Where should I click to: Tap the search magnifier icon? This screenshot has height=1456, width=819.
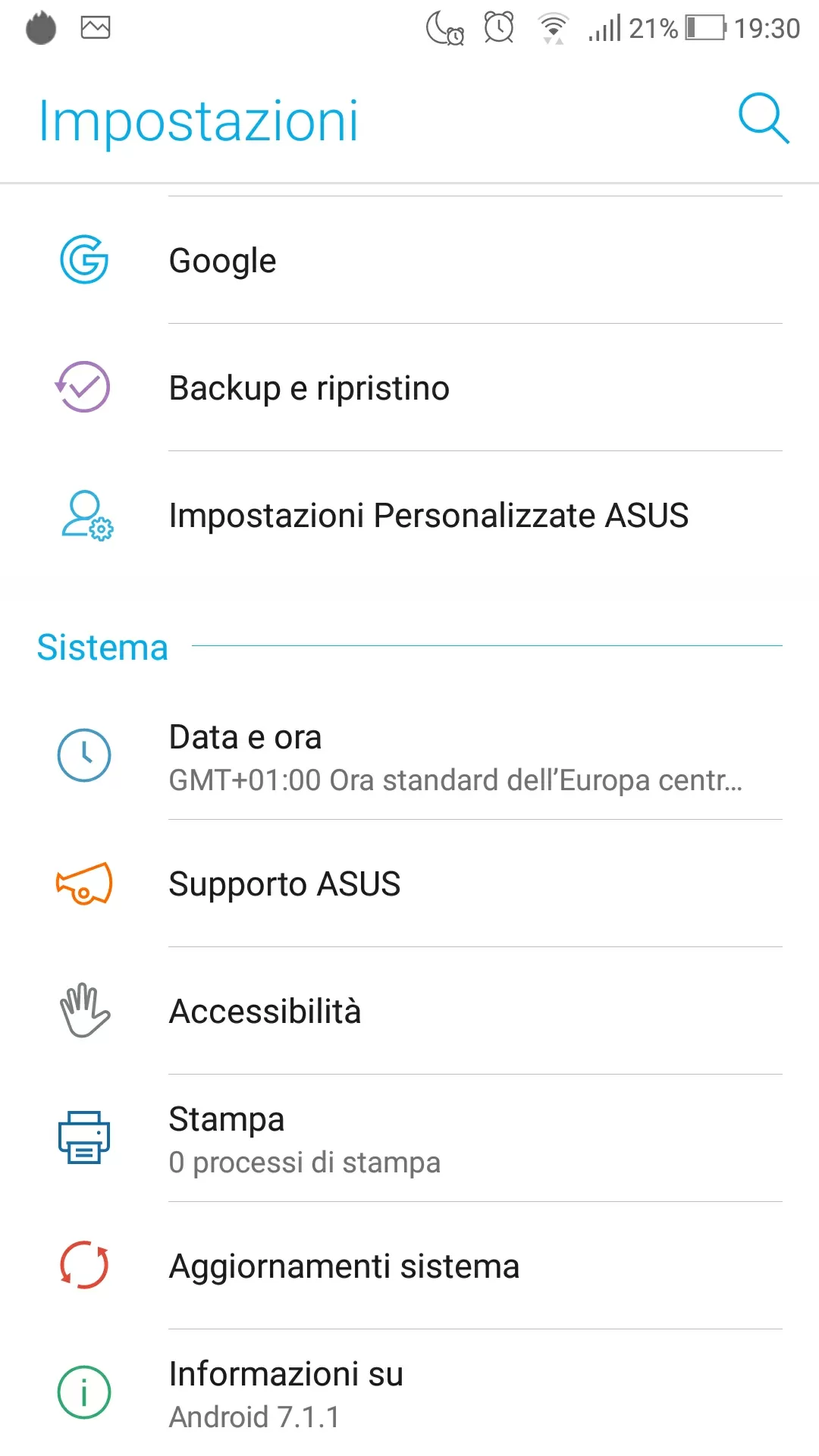coord(764,119)
